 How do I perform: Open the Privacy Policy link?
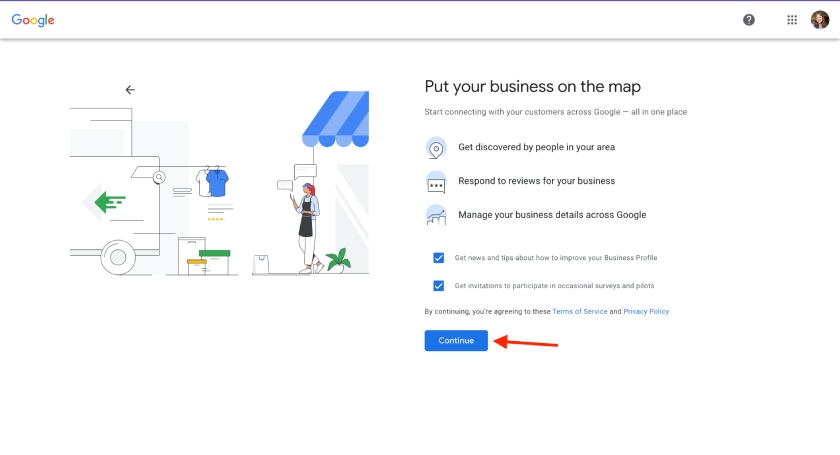tap(646, 312)
